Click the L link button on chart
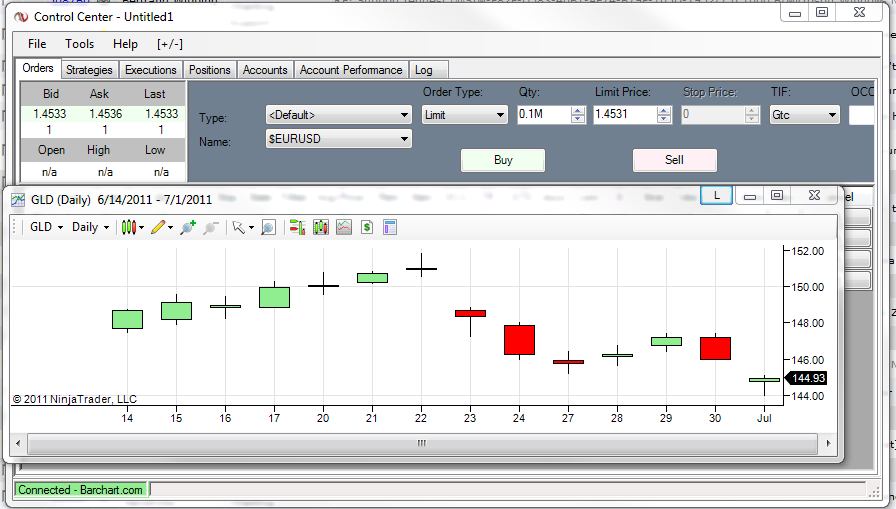Image resolution: width=896 pixels, height=509 pixels. coord(717,195)
